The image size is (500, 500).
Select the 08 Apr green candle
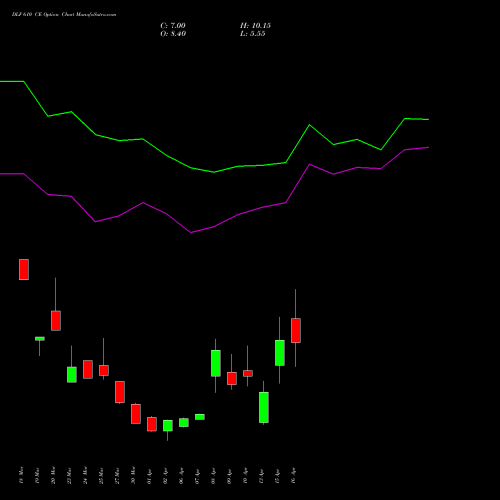pos(216,363)
